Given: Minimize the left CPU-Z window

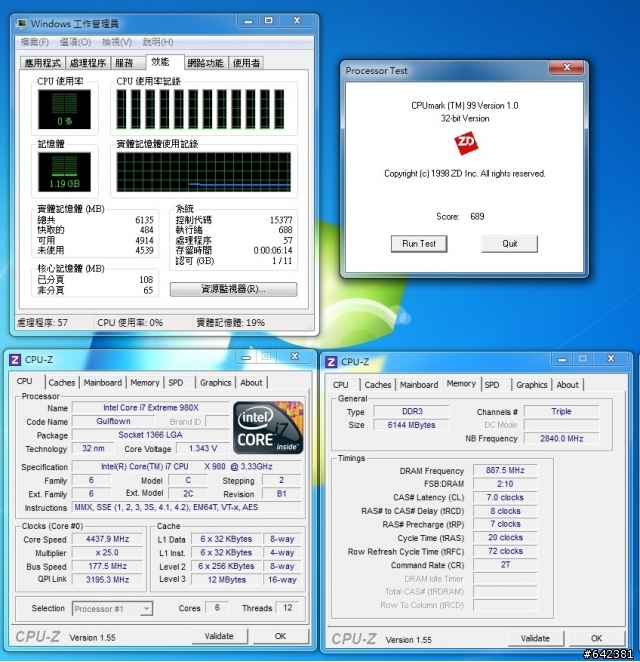Looking at the screenshot, I should pos(246,357).
